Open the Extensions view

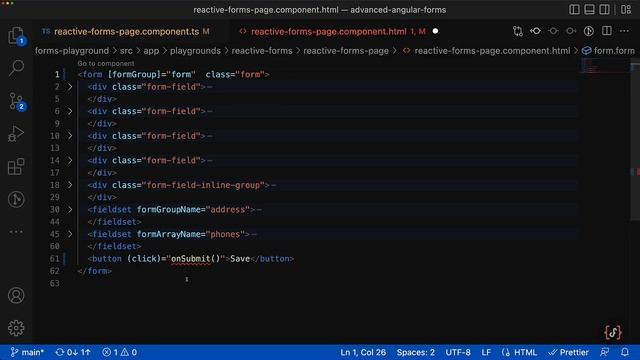(16, 167)
